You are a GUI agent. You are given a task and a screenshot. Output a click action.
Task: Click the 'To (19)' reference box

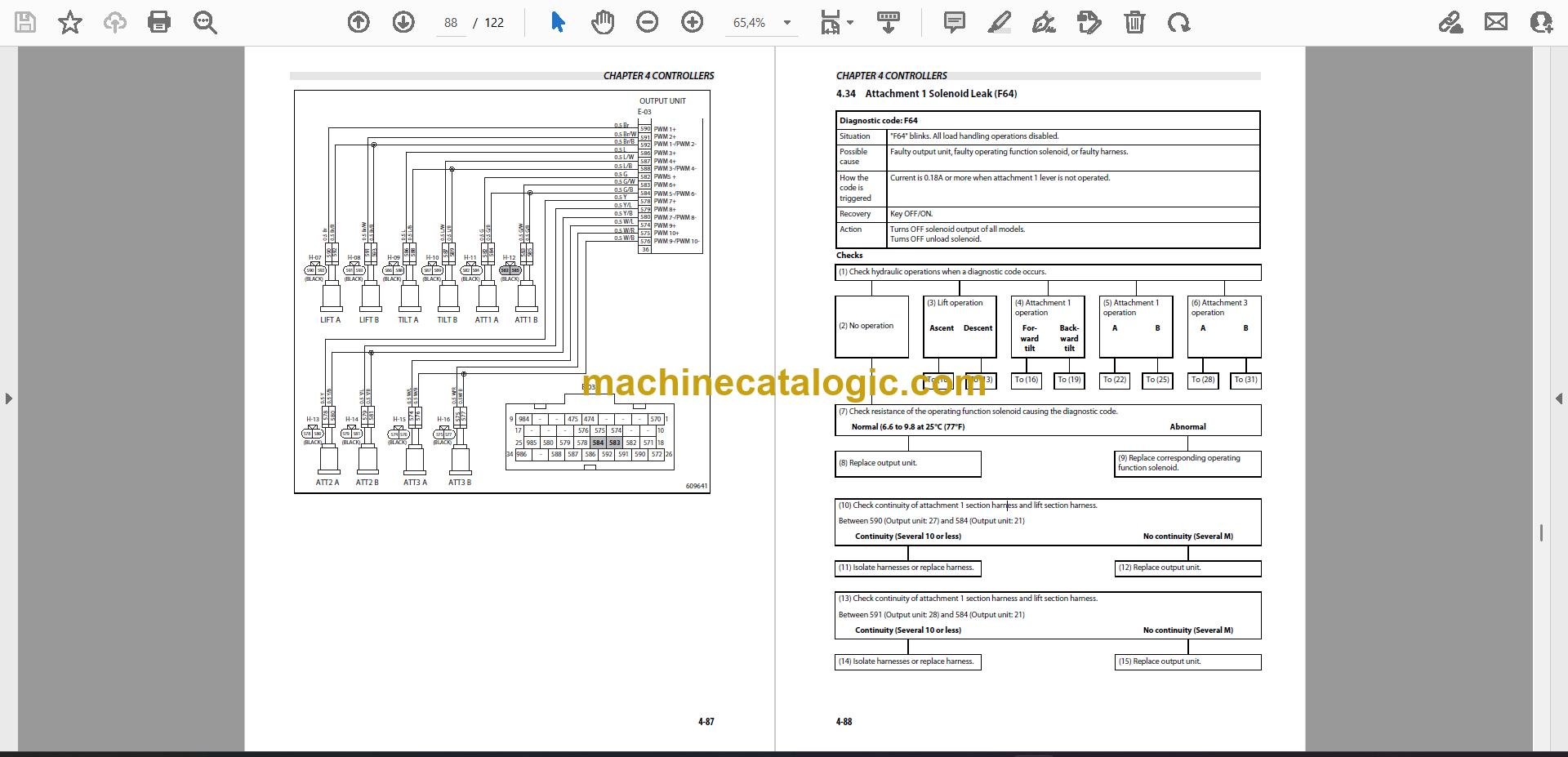1069,380
